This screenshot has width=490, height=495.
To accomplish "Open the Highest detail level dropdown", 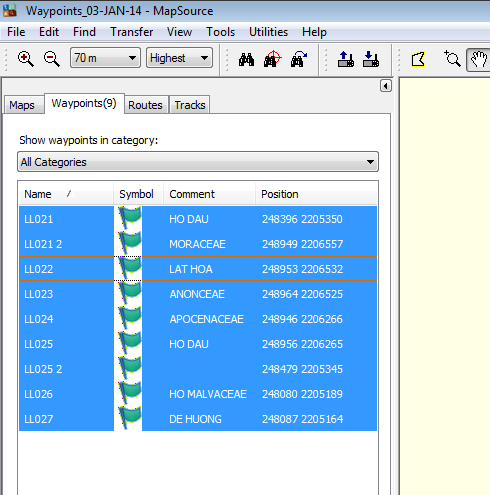I will (179, 58).
